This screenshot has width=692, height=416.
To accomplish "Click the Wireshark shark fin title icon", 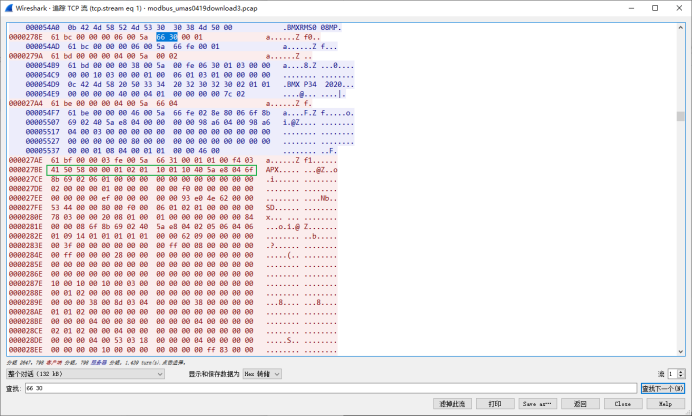I will coord(7,6).
